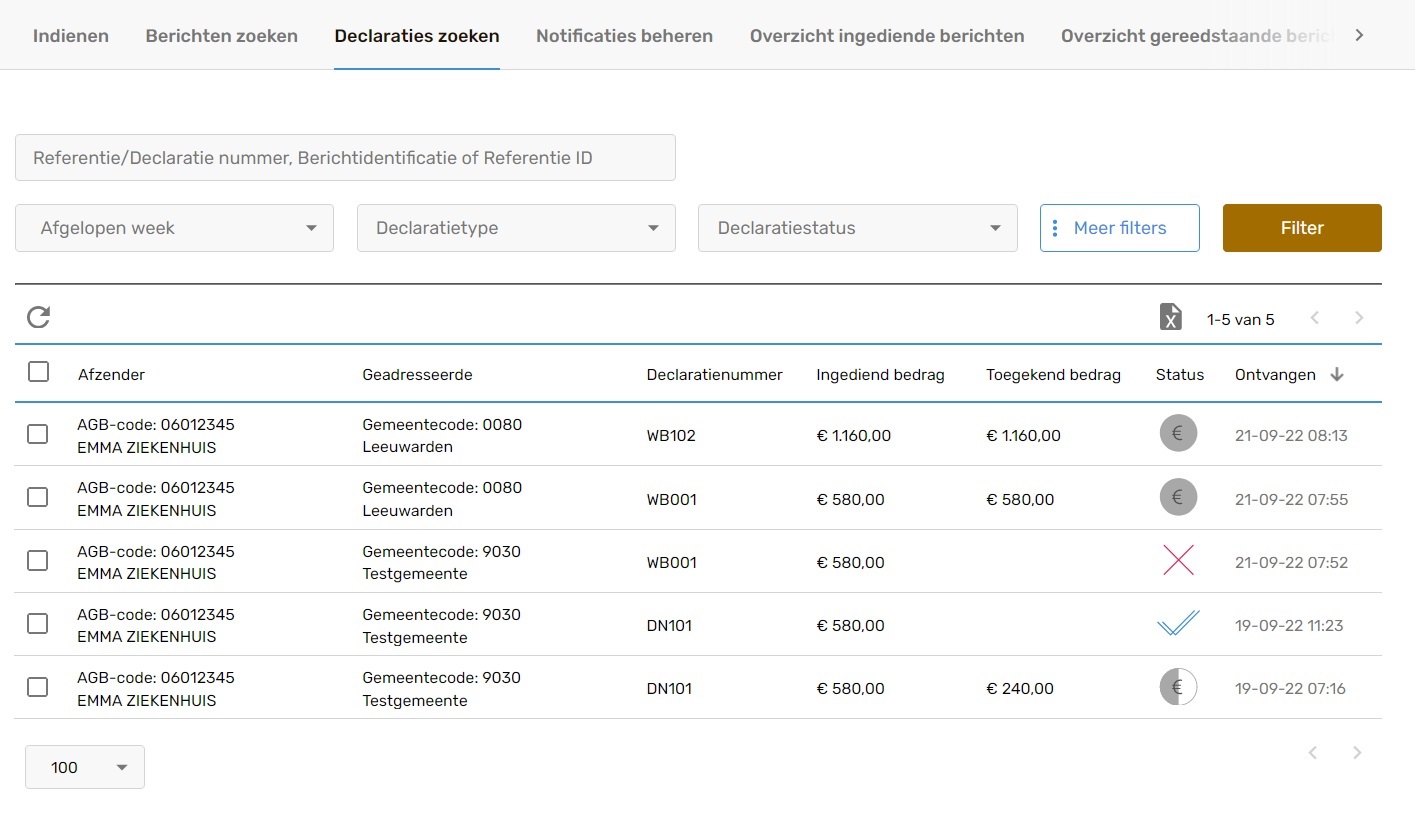Click the Referentie/Declaratie nummer search field
This screenshot has height=818, width=1415.
[345, 158]
